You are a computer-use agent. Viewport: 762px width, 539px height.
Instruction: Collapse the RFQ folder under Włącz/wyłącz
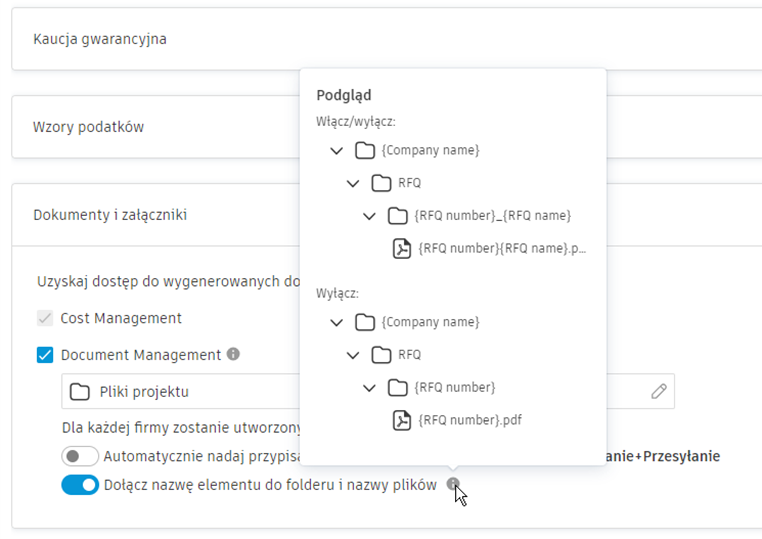[353, 184]
